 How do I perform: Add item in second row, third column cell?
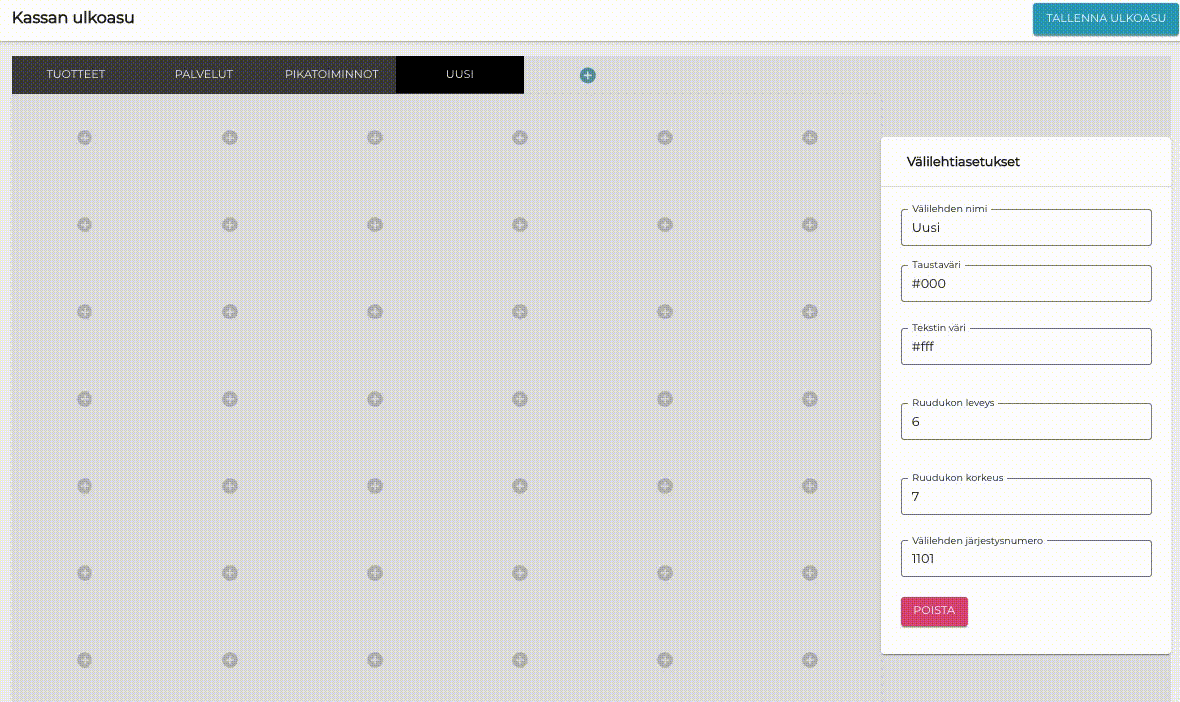(x=375, y=225)
